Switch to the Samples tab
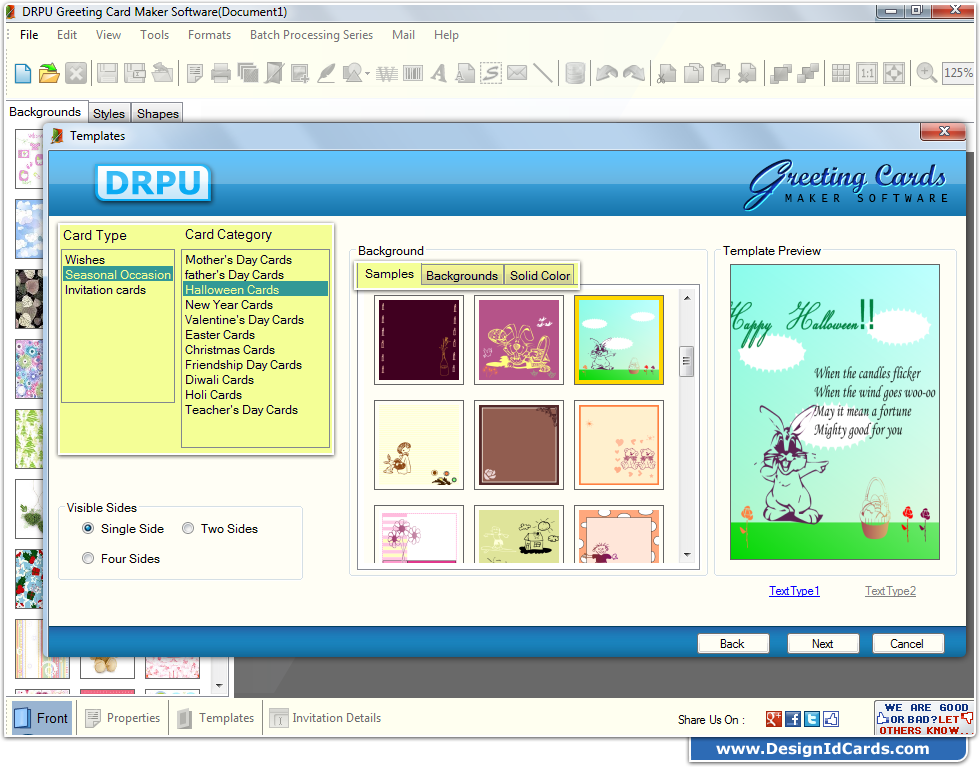The height and width of the screenshot is (767, 980). 389,274
